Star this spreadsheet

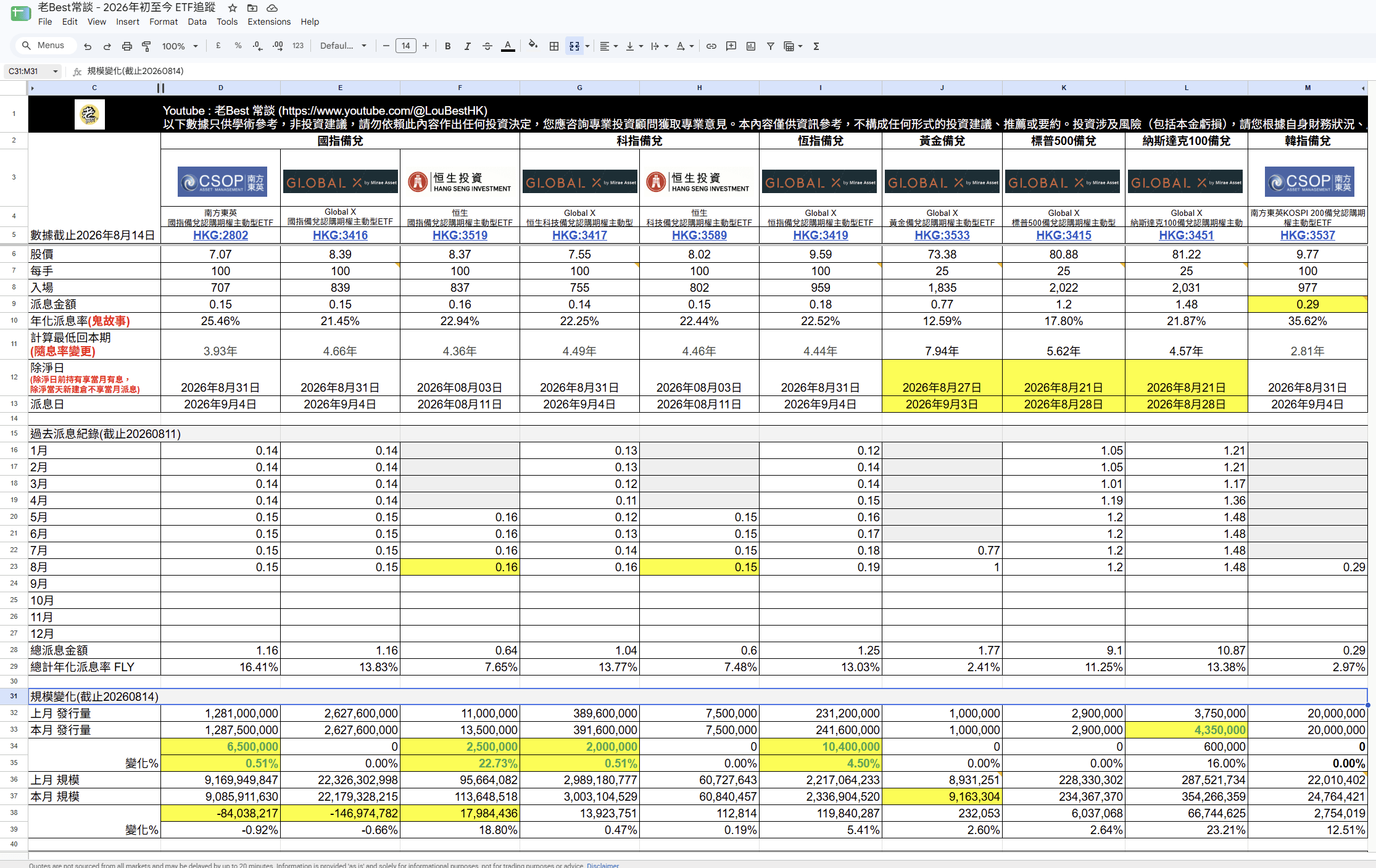point(233,8)
